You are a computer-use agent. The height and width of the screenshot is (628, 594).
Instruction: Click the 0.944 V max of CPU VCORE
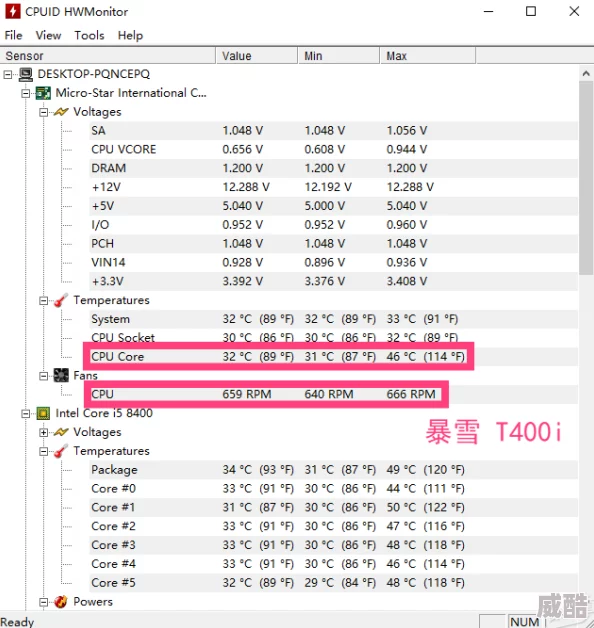pyautogui.click(x=407, y=149)
